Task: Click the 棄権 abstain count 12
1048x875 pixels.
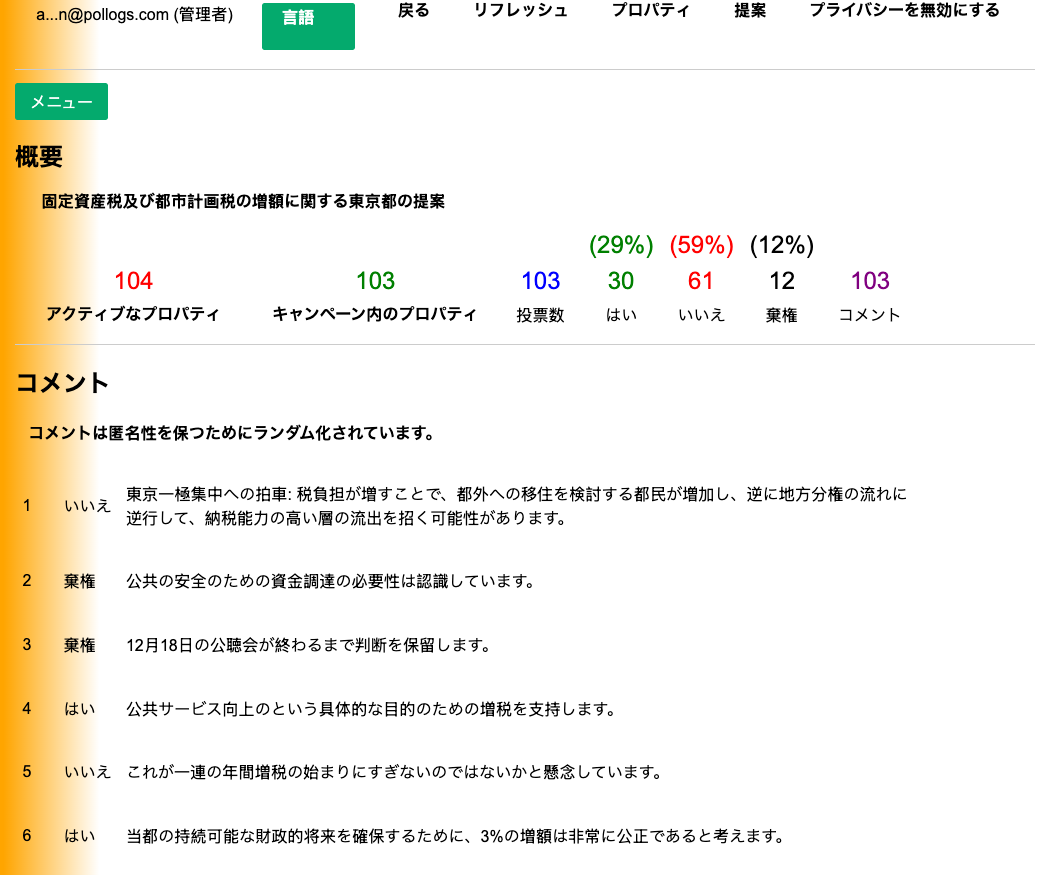Action: (x=781, y=281)
